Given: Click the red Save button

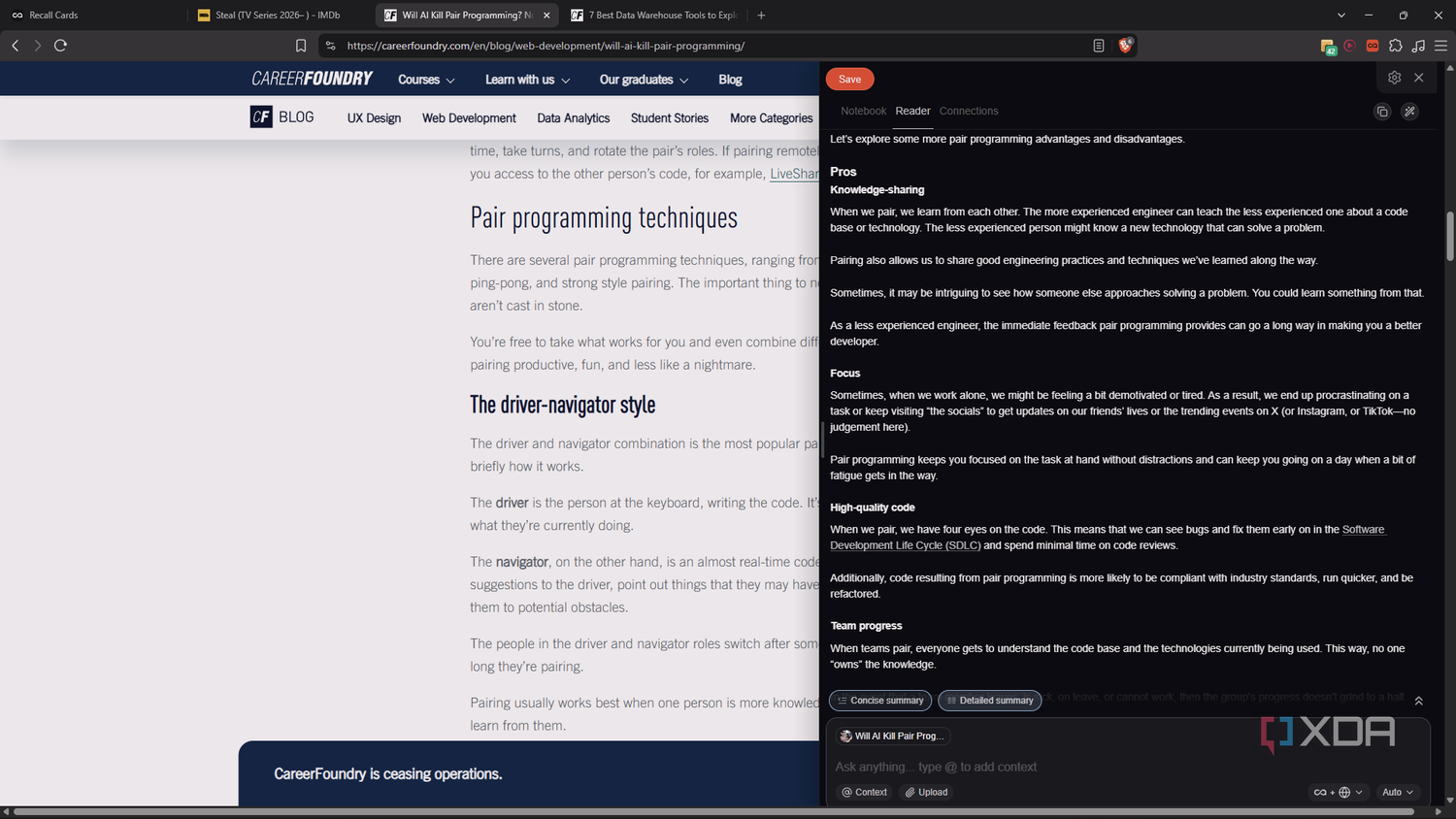Looking at the screenshot, I should point(850,80).
